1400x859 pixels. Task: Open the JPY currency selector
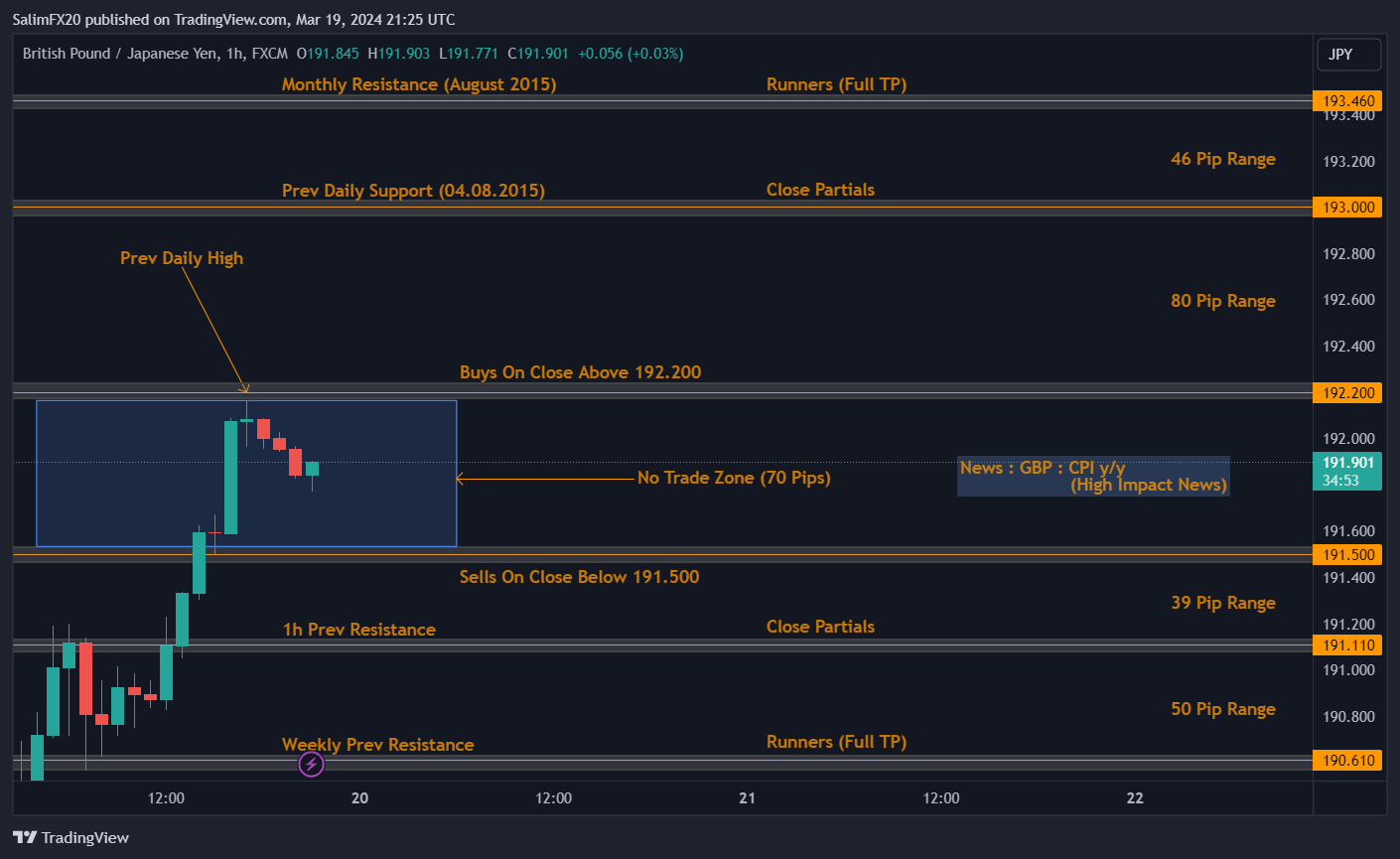tap(1347, 55)
